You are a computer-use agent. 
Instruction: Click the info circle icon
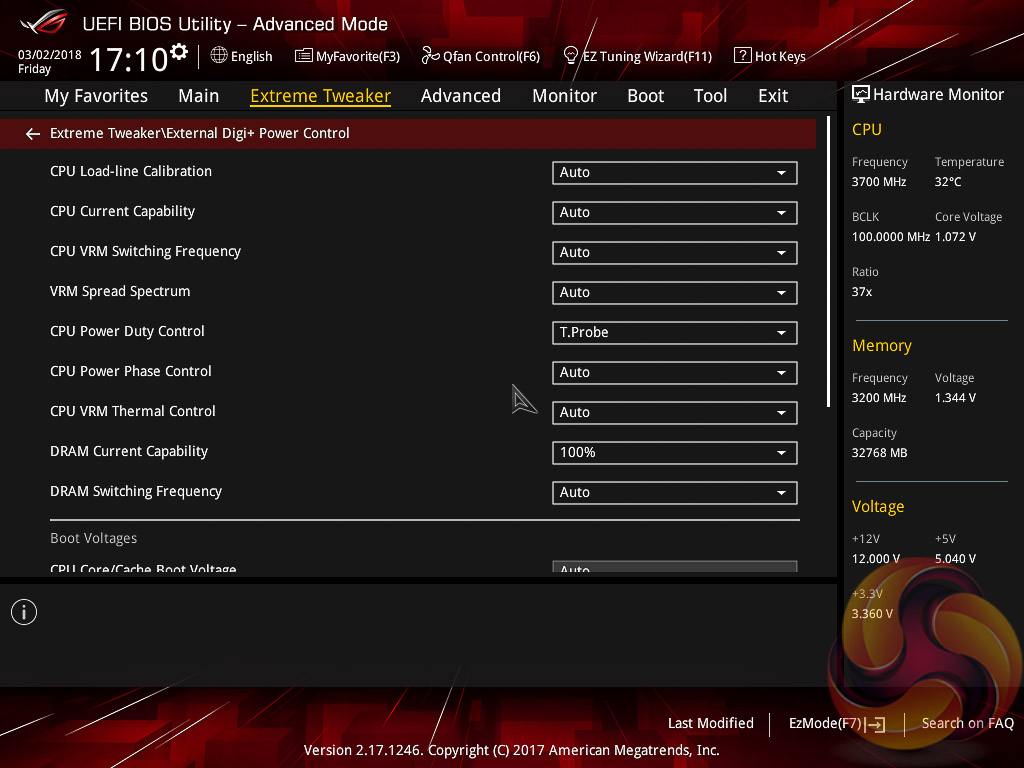[x=24, y=612]
